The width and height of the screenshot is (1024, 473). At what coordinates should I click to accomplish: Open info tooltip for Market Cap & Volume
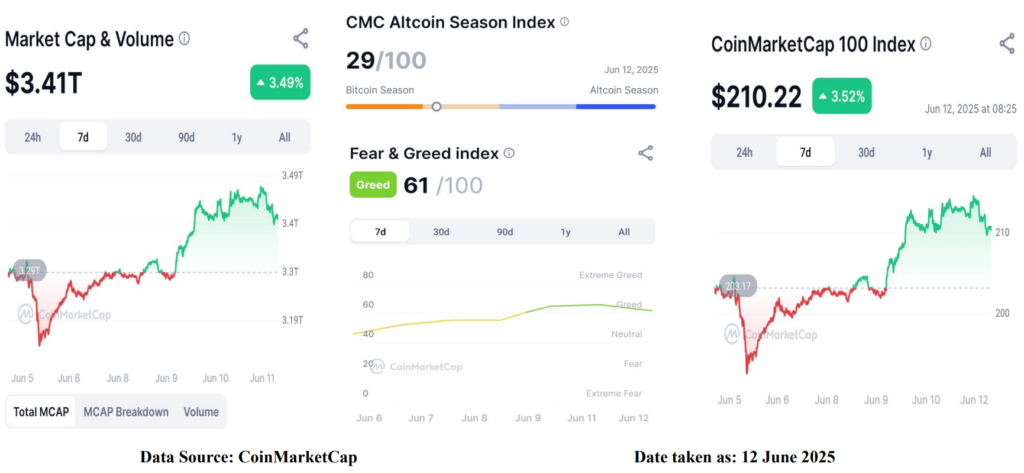pos(184,39)
